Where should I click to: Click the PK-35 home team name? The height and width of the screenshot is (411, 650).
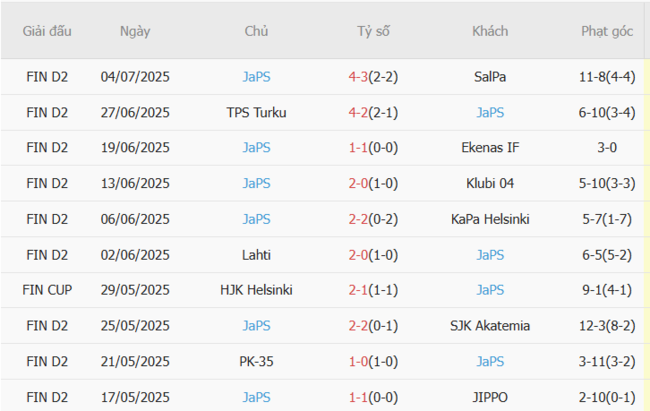256,361
